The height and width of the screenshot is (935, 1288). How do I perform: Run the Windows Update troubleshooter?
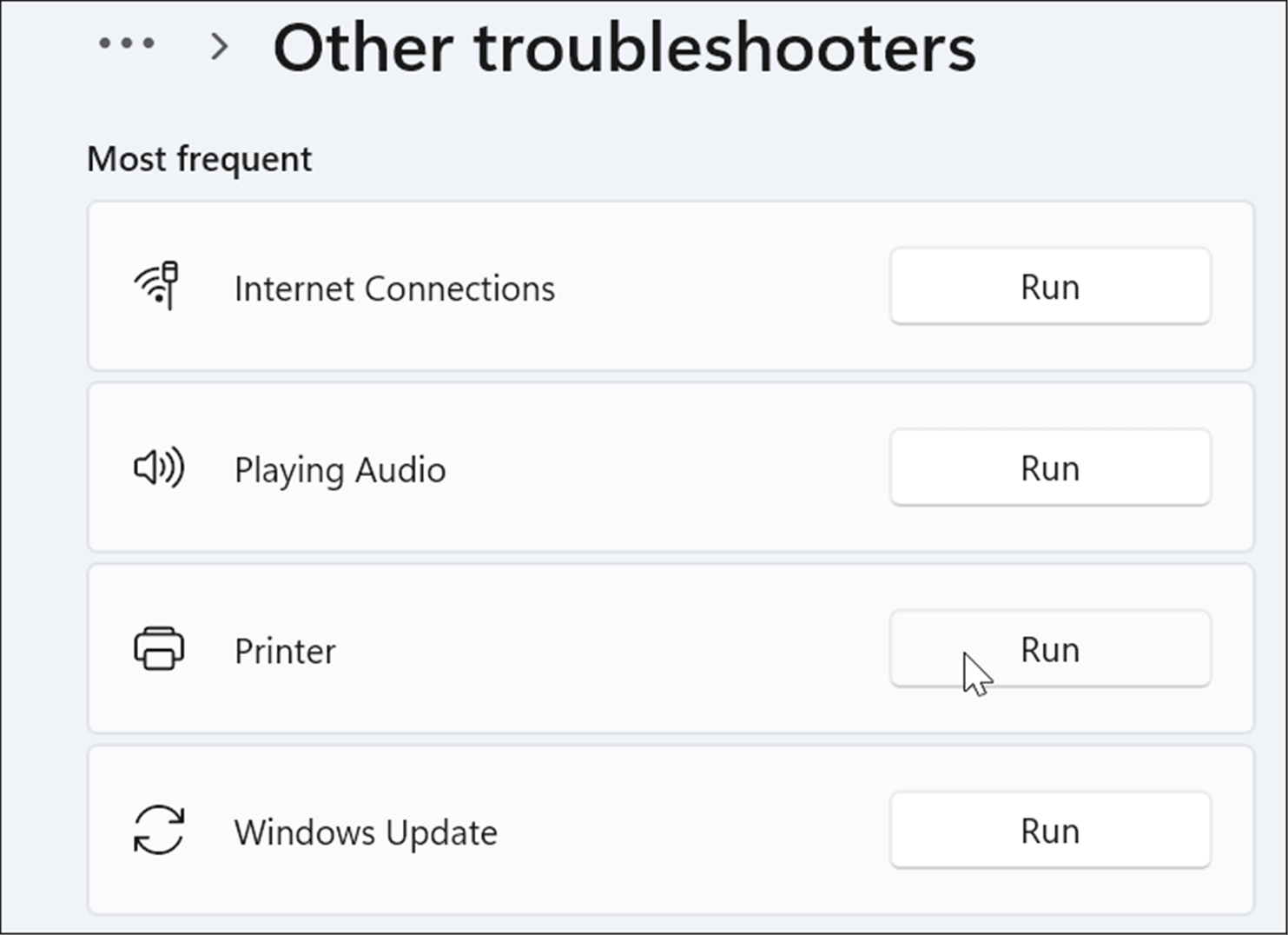click(1049, 830)
